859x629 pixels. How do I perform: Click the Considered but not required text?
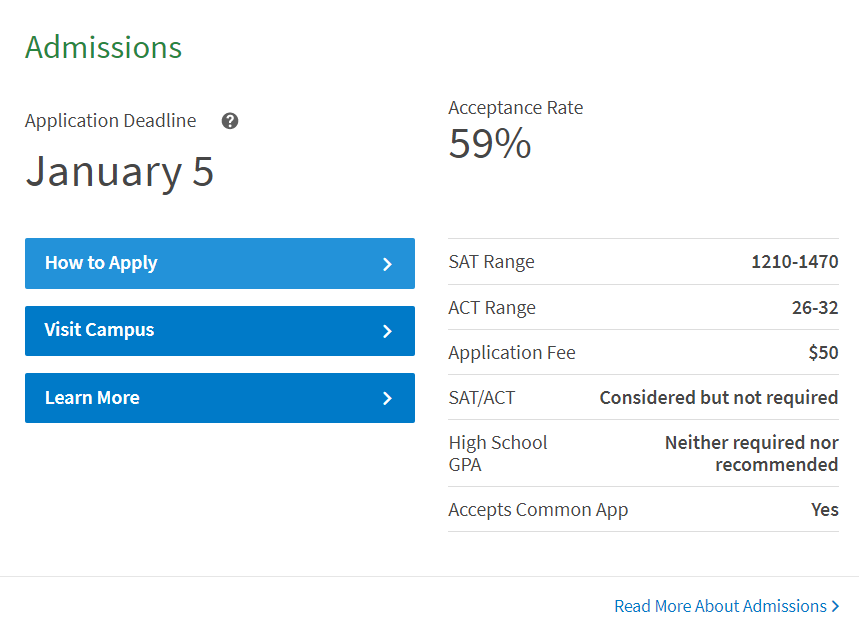tap(718, 397)
